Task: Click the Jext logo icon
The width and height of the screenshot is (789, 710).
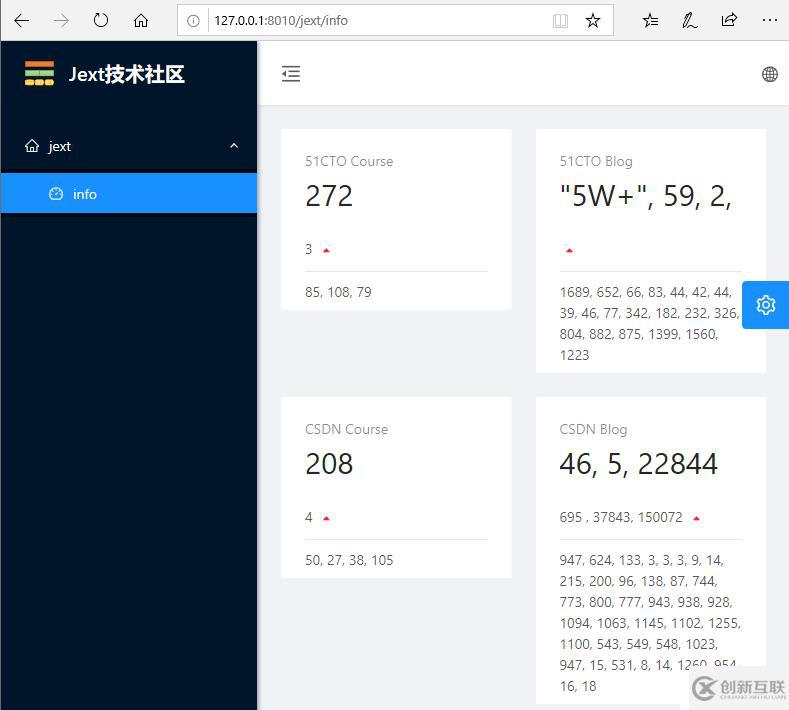Action: click(39, 73)
